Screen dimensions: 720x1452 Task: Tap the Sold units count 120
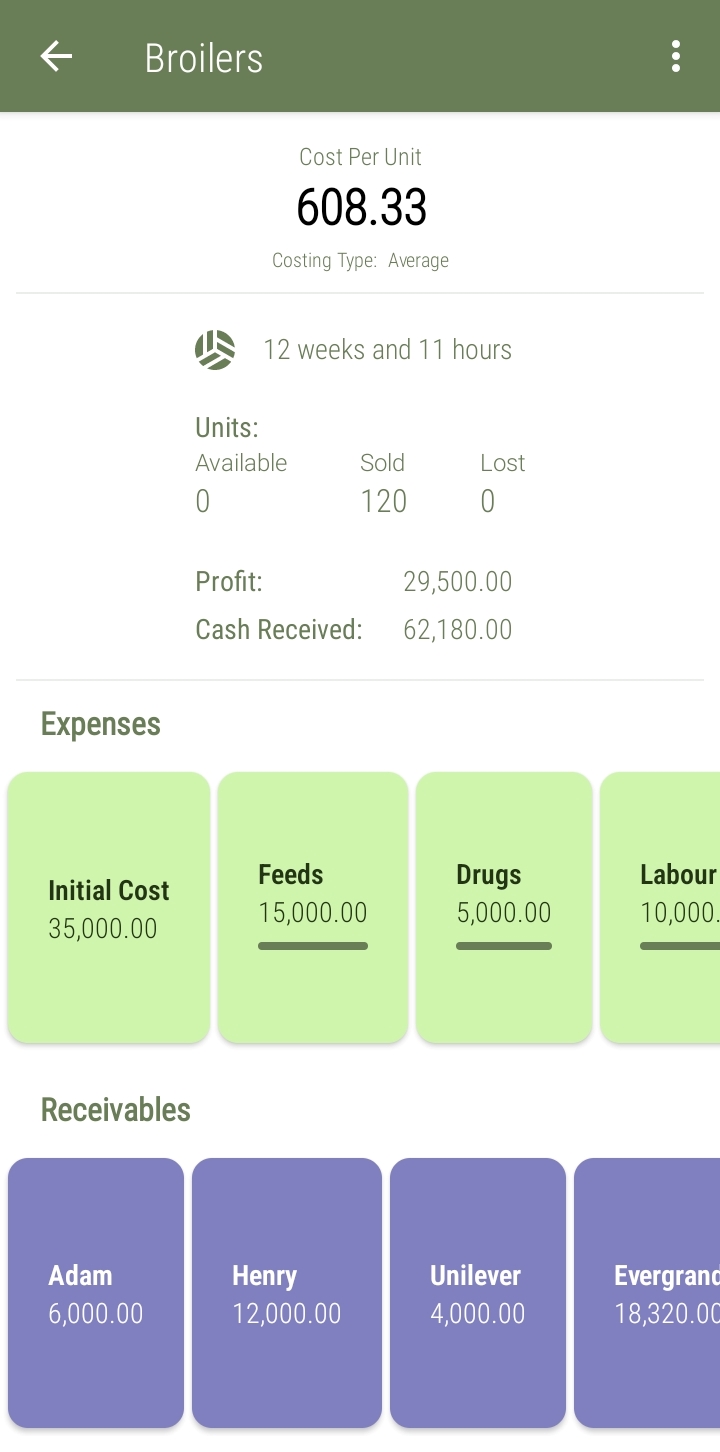tap(383, 500)
